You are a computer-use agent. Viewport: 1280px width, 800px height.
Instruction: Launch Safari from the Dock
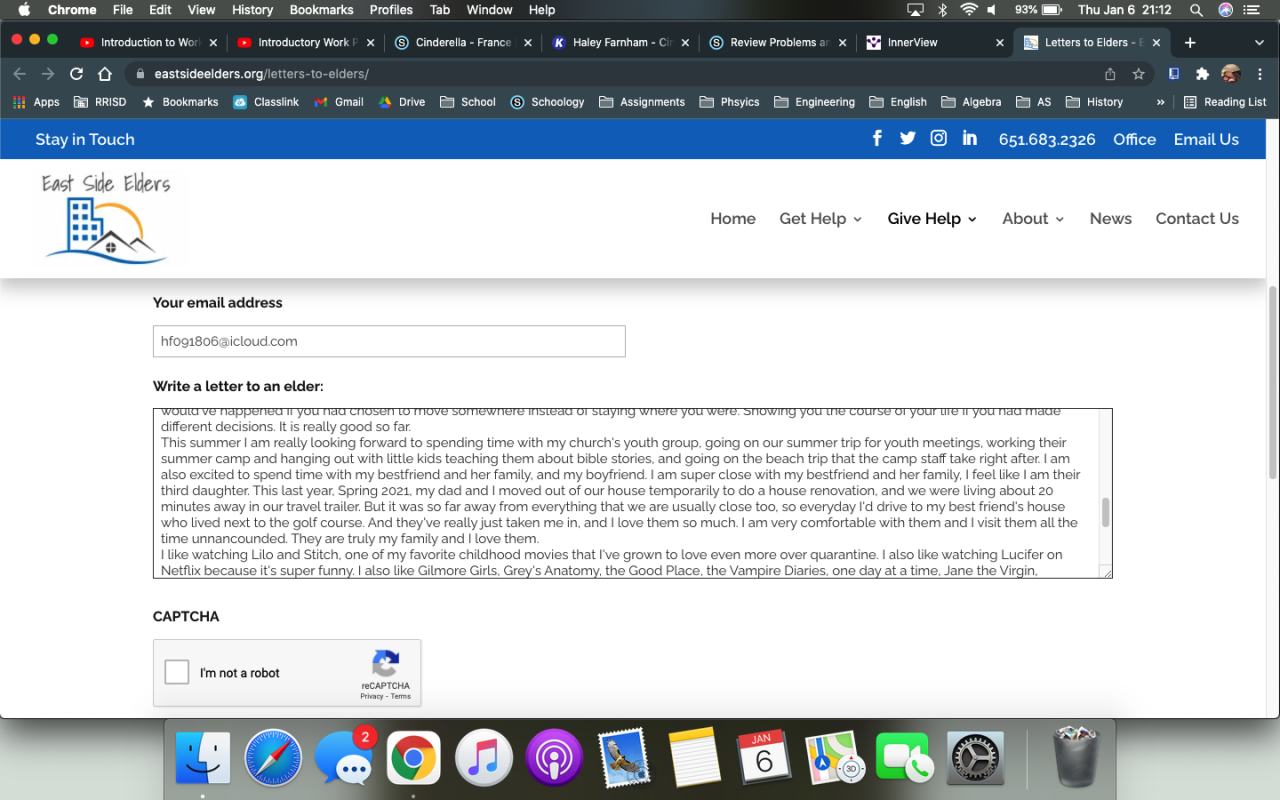pos(273,757)
